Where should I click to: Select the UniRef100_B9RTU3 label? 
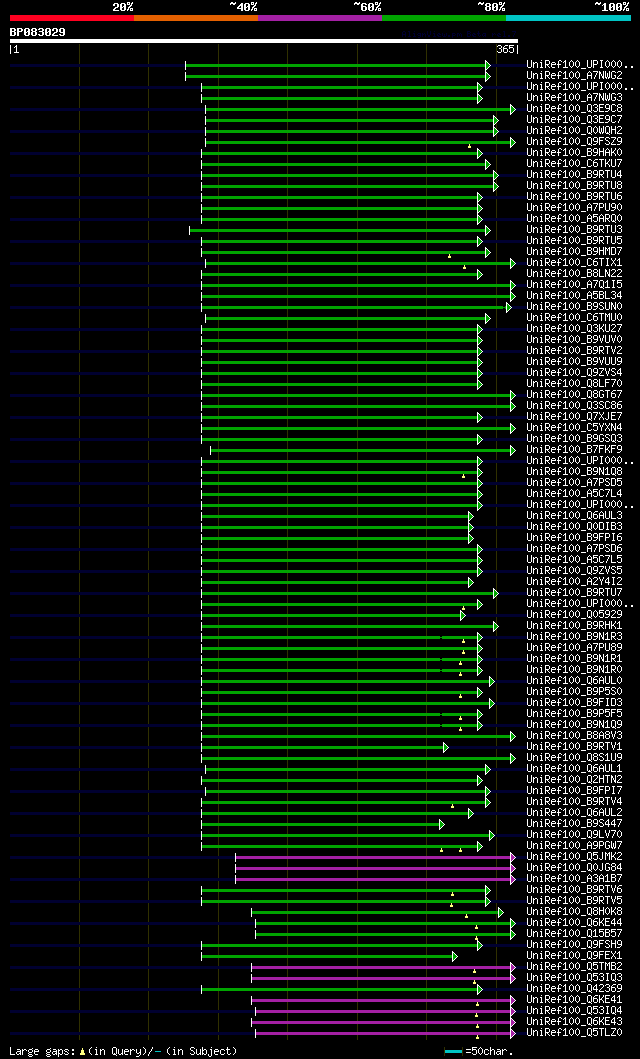point(575,230)
